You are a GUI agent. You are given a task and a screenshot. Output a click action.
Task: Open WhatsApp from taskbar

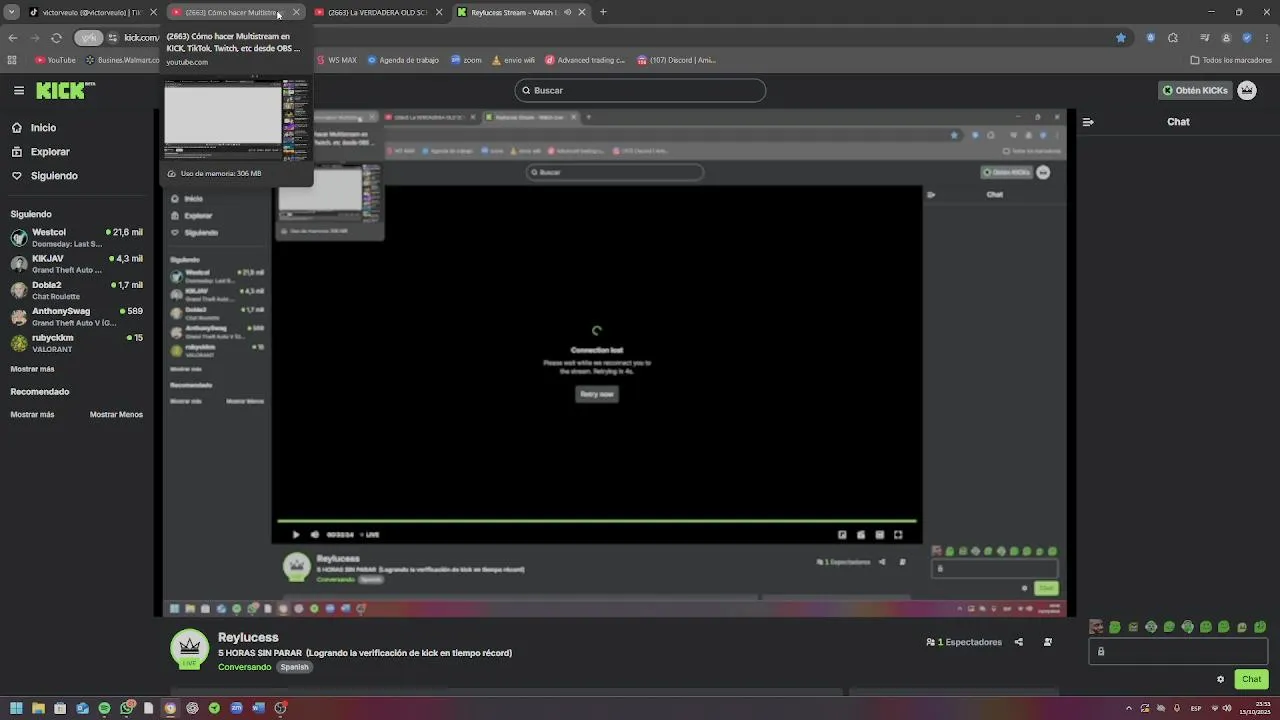point(127,708)
